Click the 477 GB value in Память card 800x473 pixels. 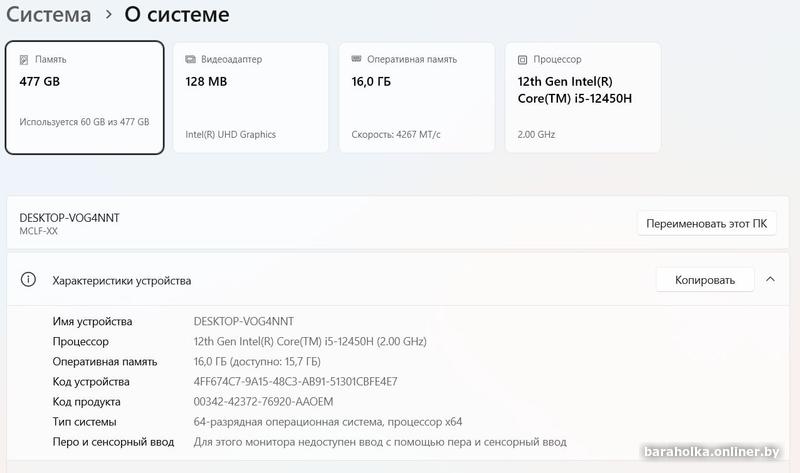pyautogui.click(x=40, y=82)
